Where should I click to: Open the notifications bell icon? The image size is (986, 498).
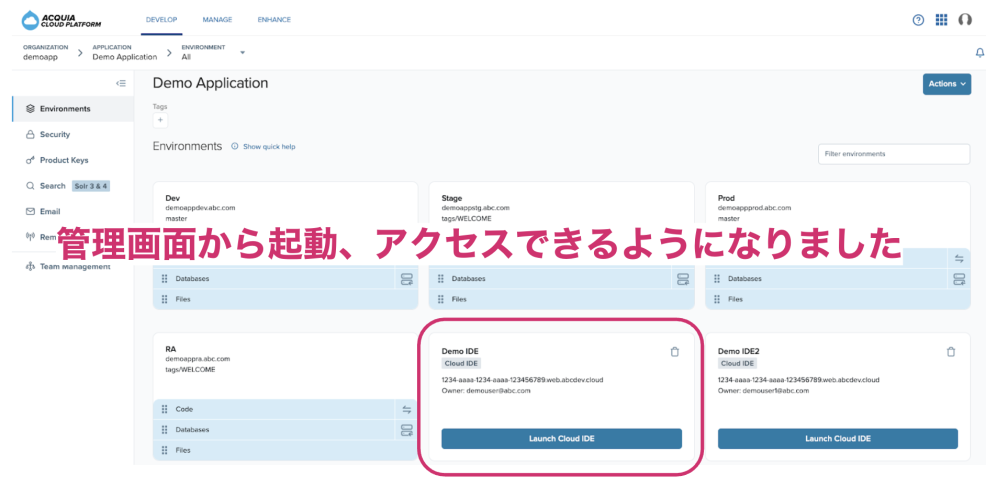click(x=980, y=53)
